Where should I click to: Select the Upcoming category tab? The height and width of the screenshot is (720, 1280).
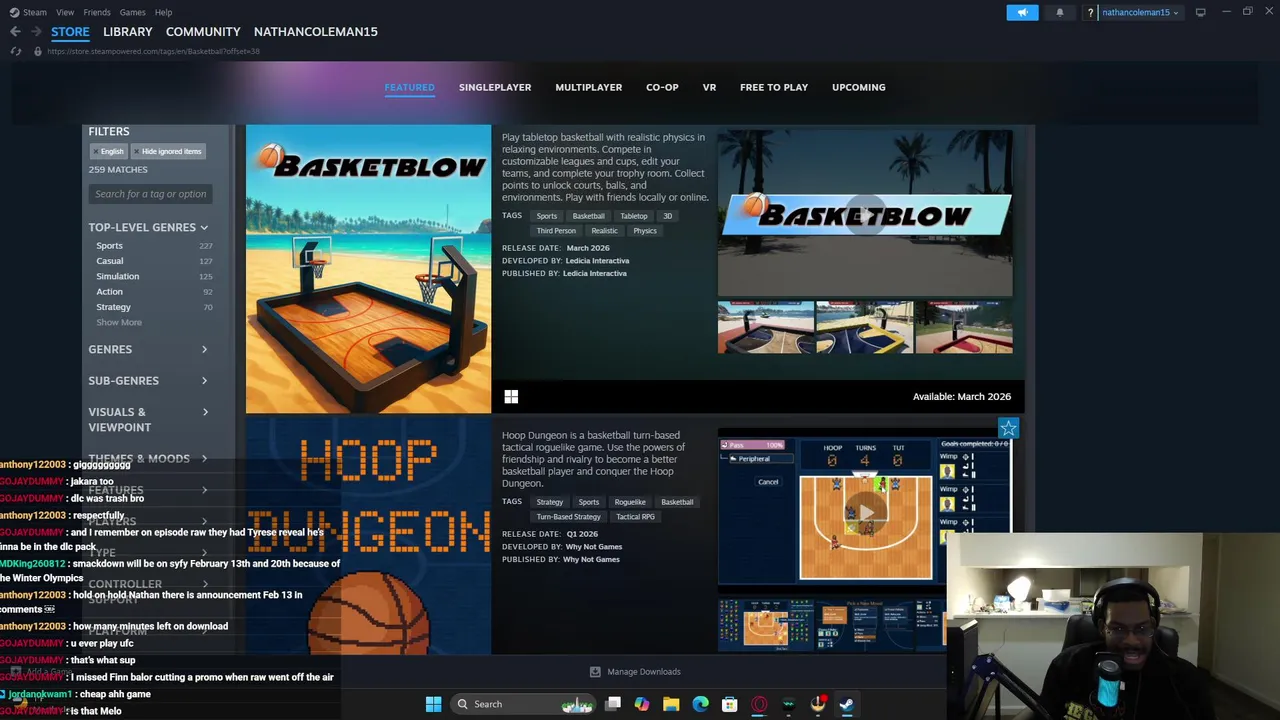click(859, 87)
